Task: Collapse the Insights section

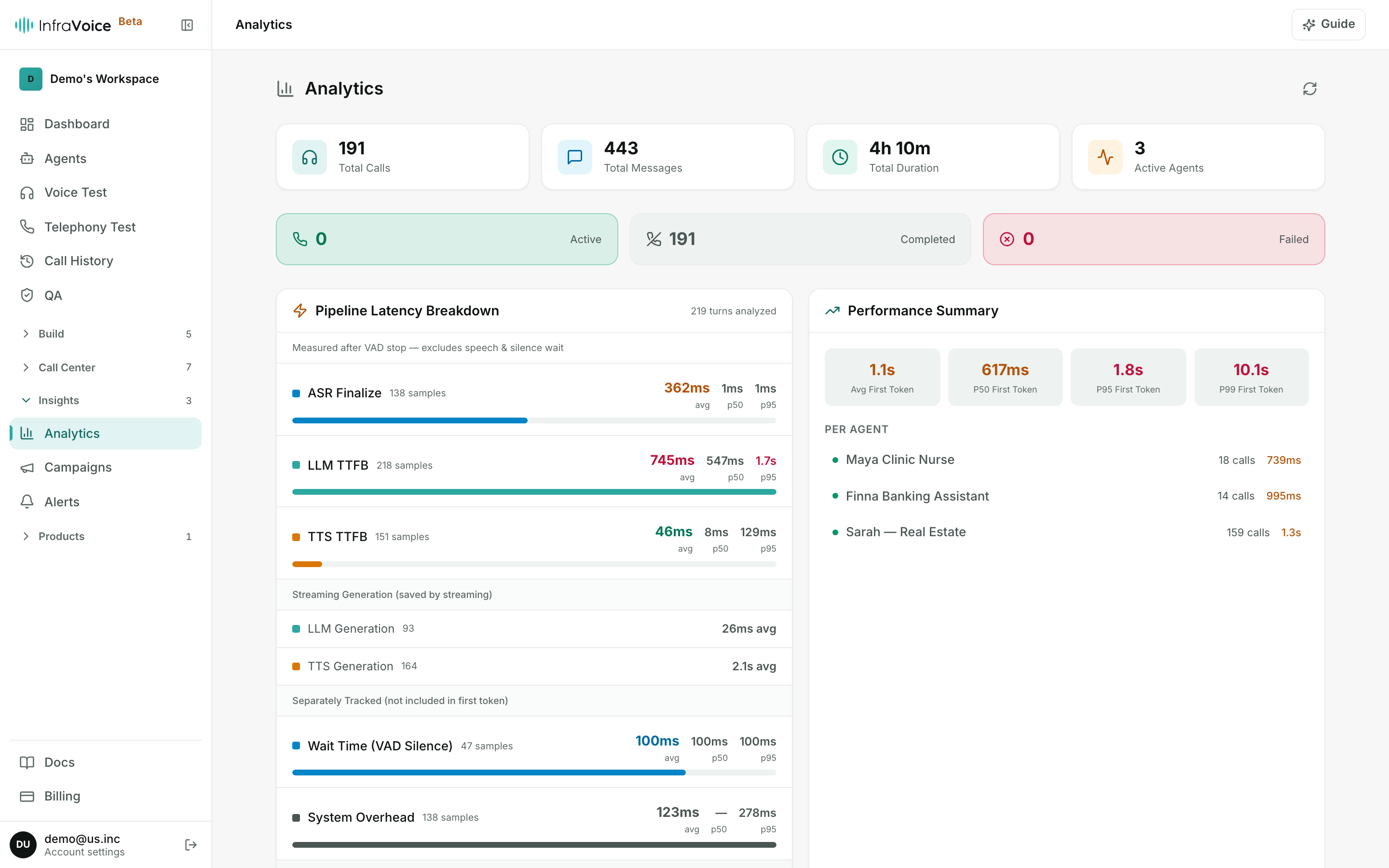Action: 106,400
